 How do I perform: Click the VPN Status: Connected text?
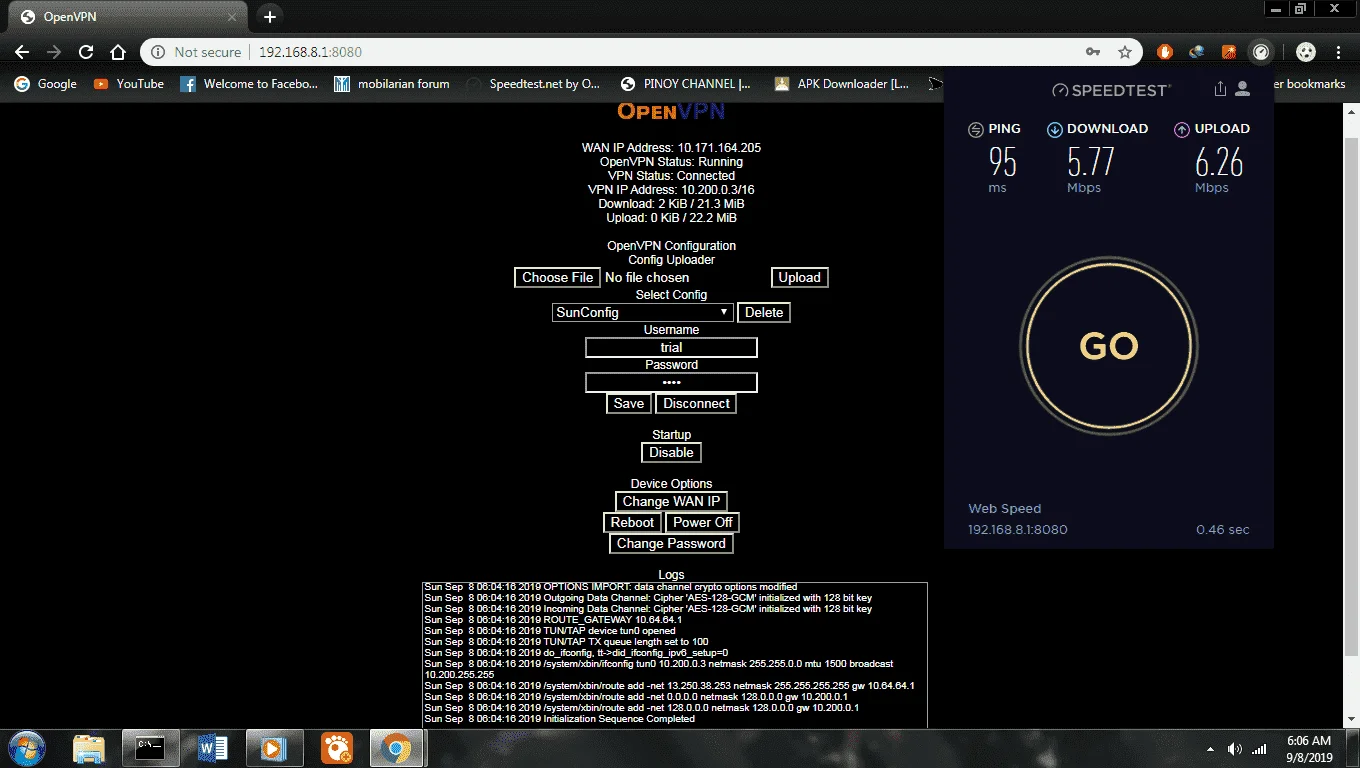671,175
